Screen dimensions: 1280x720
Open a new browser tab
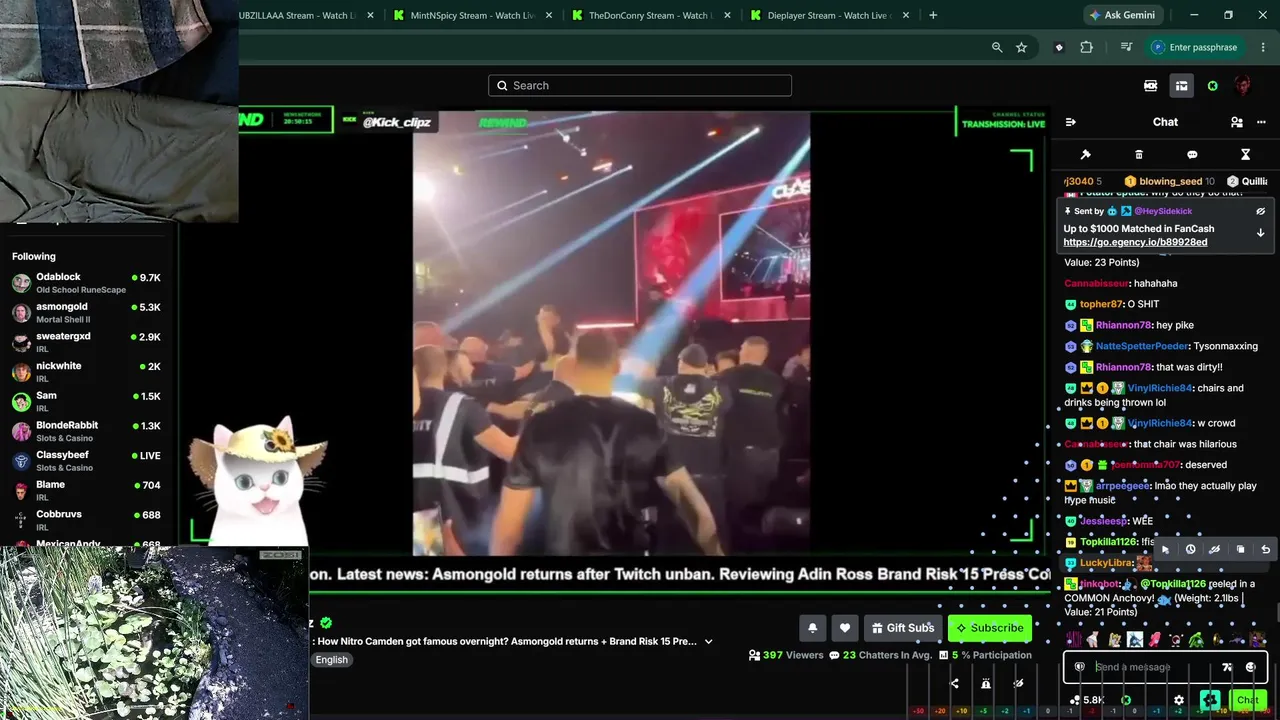point(933,16)
